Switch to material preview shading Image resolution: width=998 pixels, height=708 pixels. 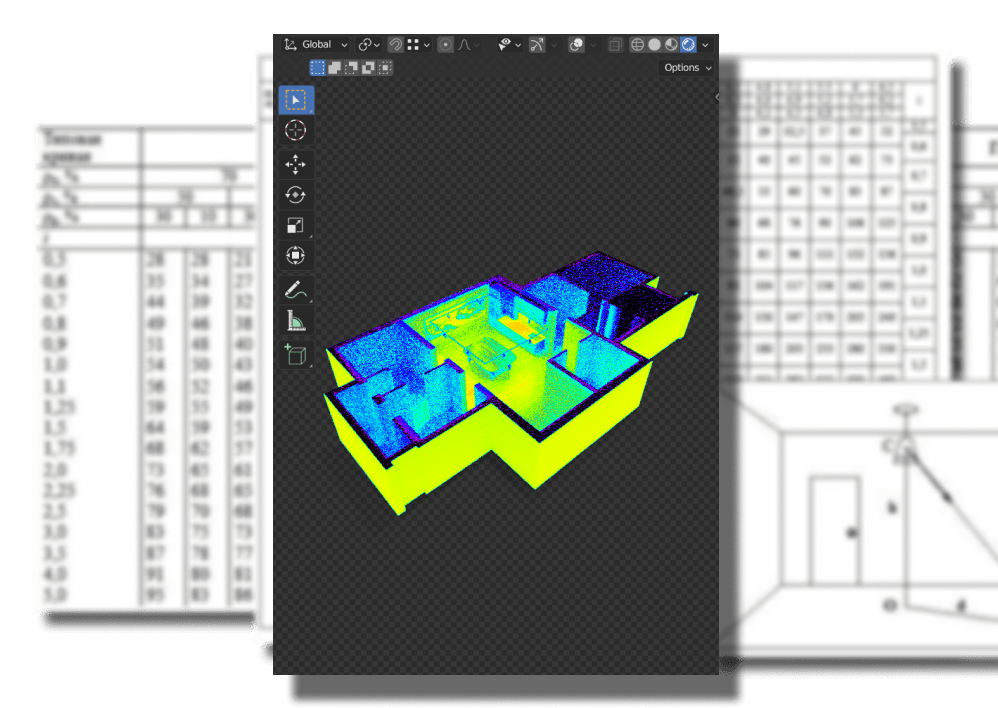671,45
